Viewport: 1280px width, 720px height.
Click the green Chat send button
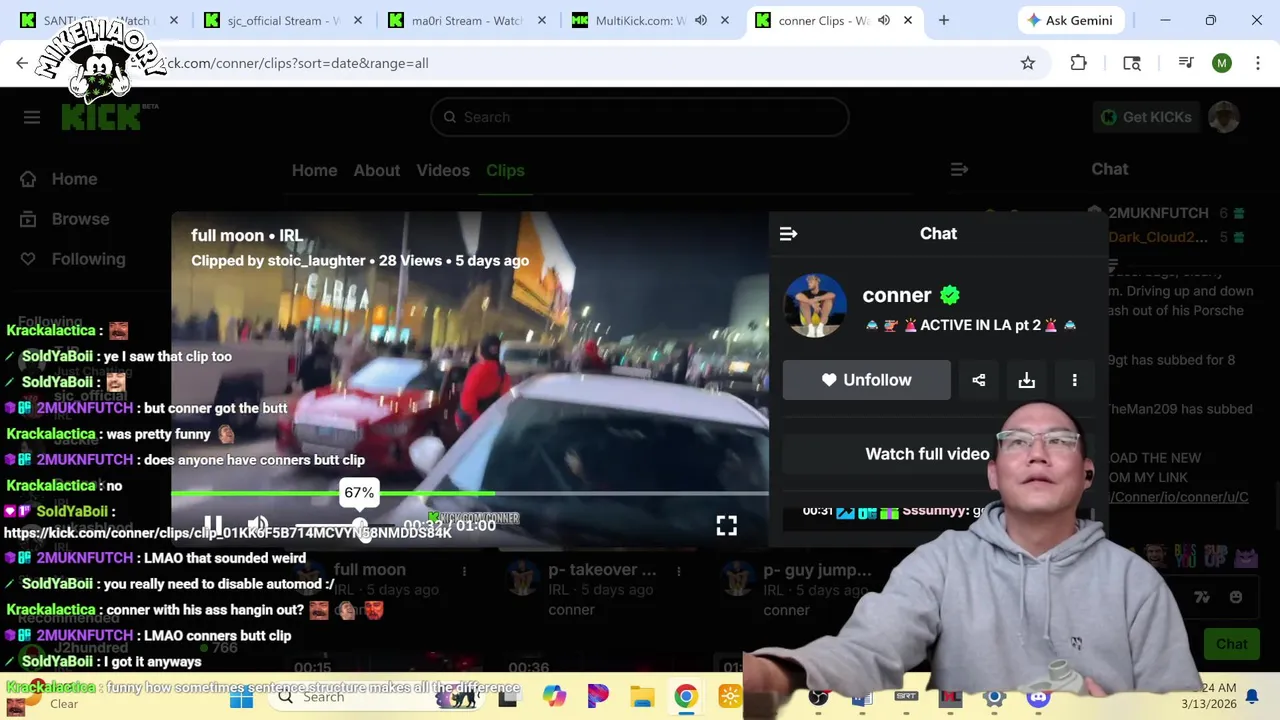click(x=1231, y=645)
